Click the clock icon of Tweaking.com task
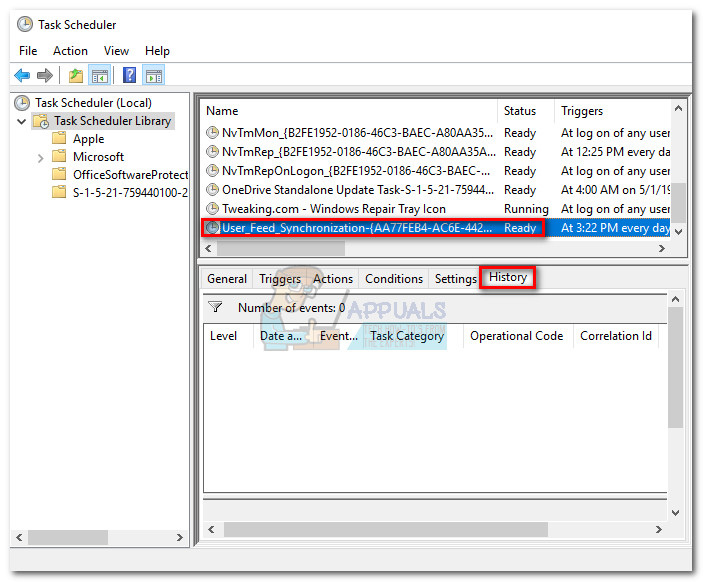 pyautogui.click(x=212, y=208)
